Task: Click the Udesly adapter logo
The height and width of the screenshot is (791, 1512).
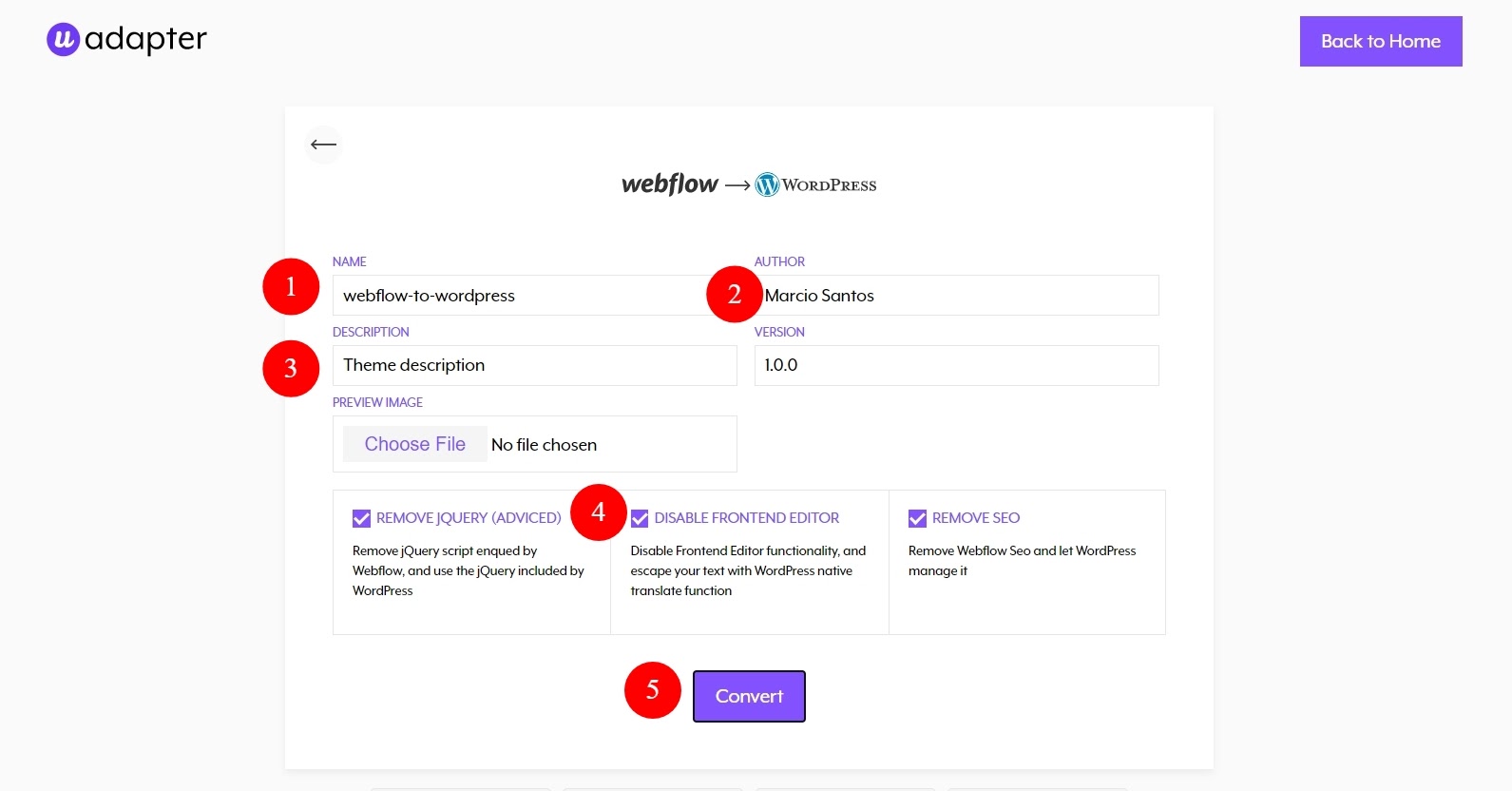Action: click(x=126, y=39)
